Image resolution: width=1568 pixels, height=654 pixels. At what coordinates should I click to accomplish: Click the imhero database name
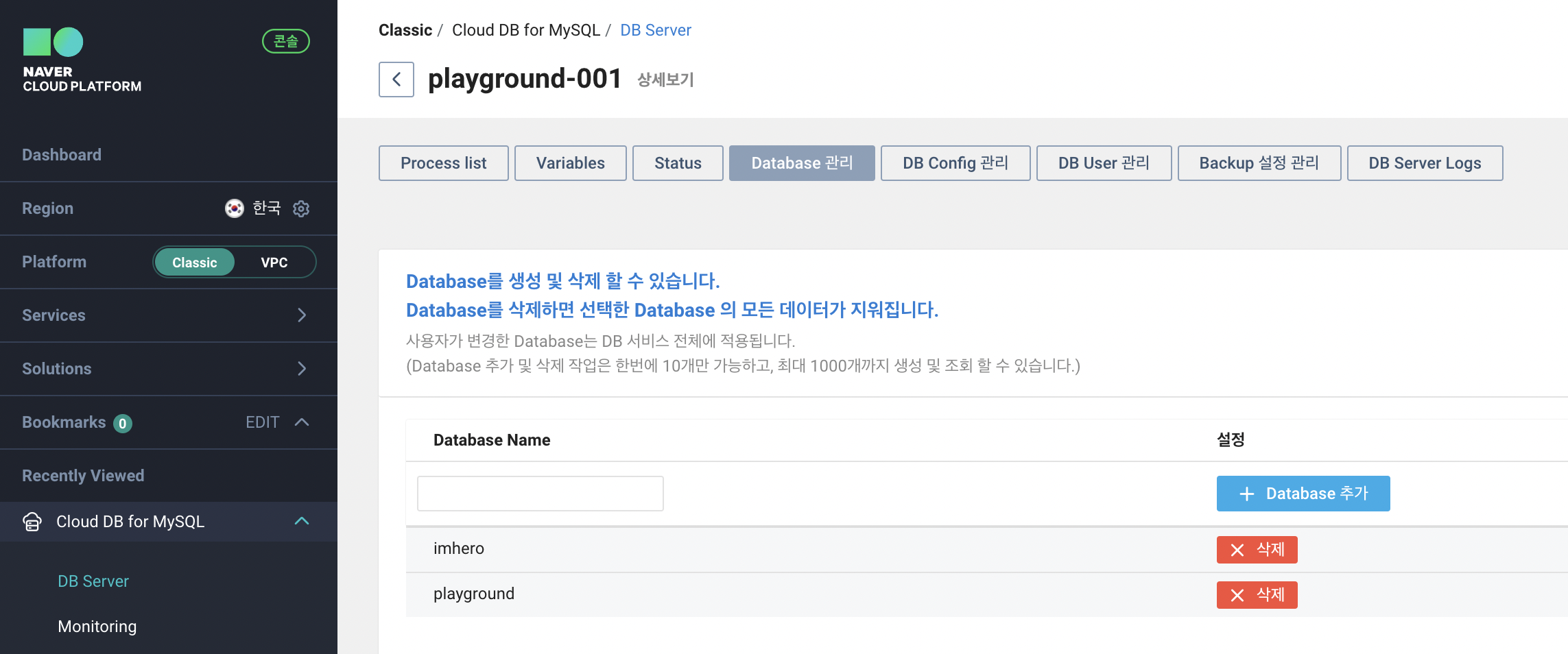pos(459,548)
